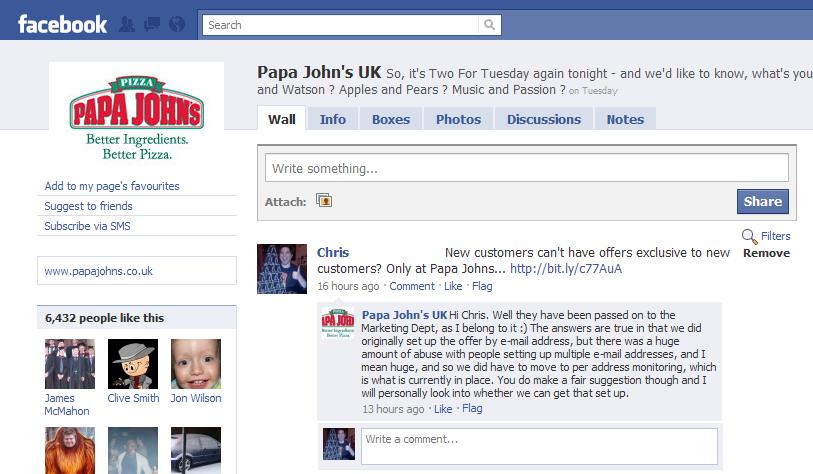Open Jon Wilson's baby photo thumbnail
This screenshot has height=474, width=813.
pos(196,364)
